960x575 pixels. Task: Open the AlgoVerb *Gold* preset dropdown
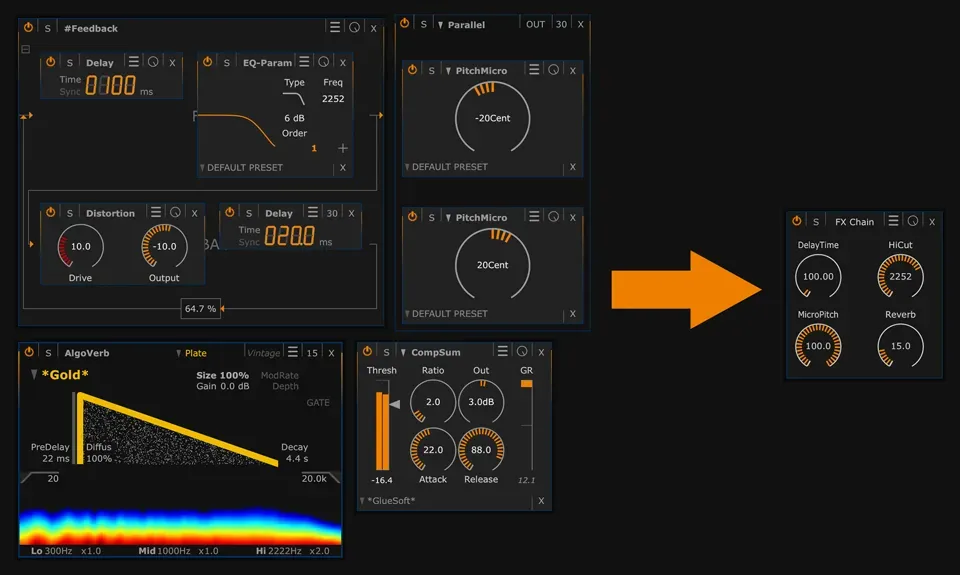click(59, 375)
